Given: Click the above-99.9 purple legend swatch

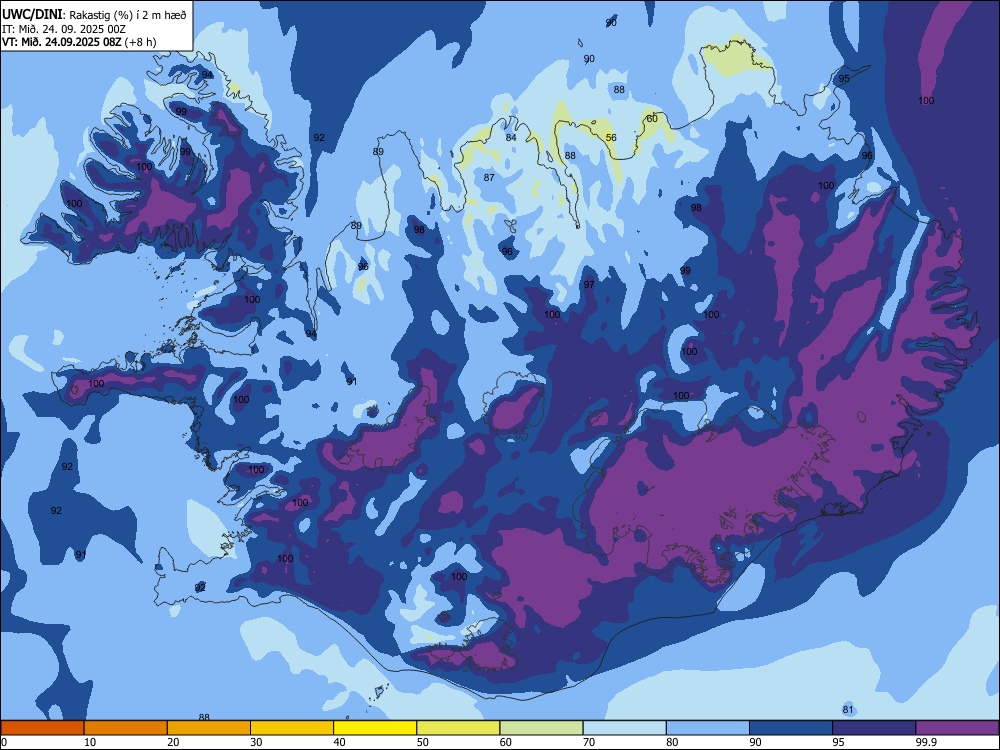Looking at the screenshot, I should point(957,728).
